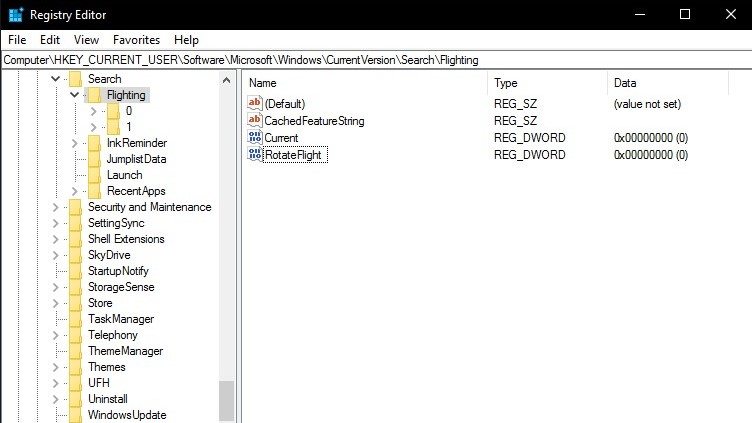Select the SkyDrive folder icon
752x423 pixels.
point(76,255)
